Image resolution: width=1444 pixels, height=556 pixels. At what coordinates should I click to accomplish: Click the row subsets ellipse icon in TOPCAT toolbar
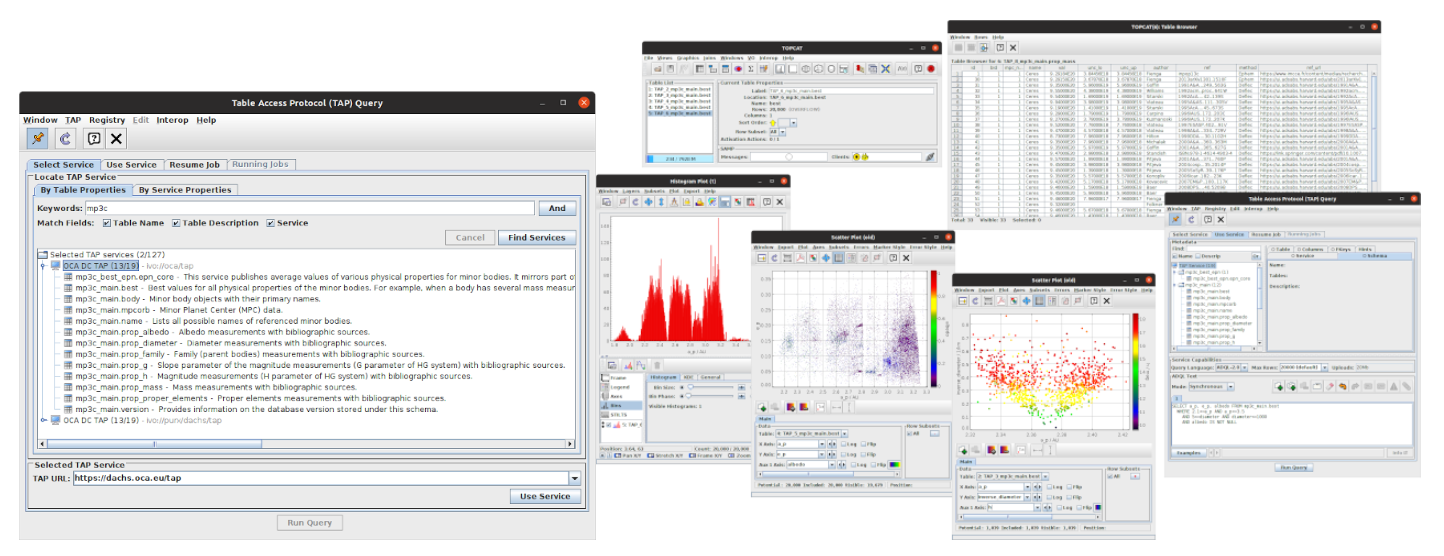click(x=738, y=69)
